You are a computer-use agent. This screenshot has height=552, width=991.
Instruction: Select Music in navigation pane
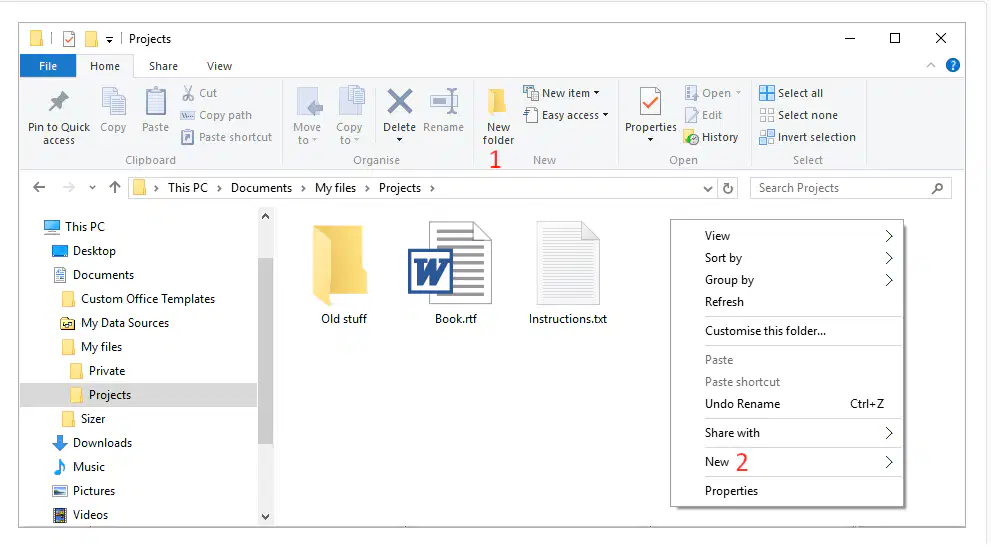(x=88, y=467)
